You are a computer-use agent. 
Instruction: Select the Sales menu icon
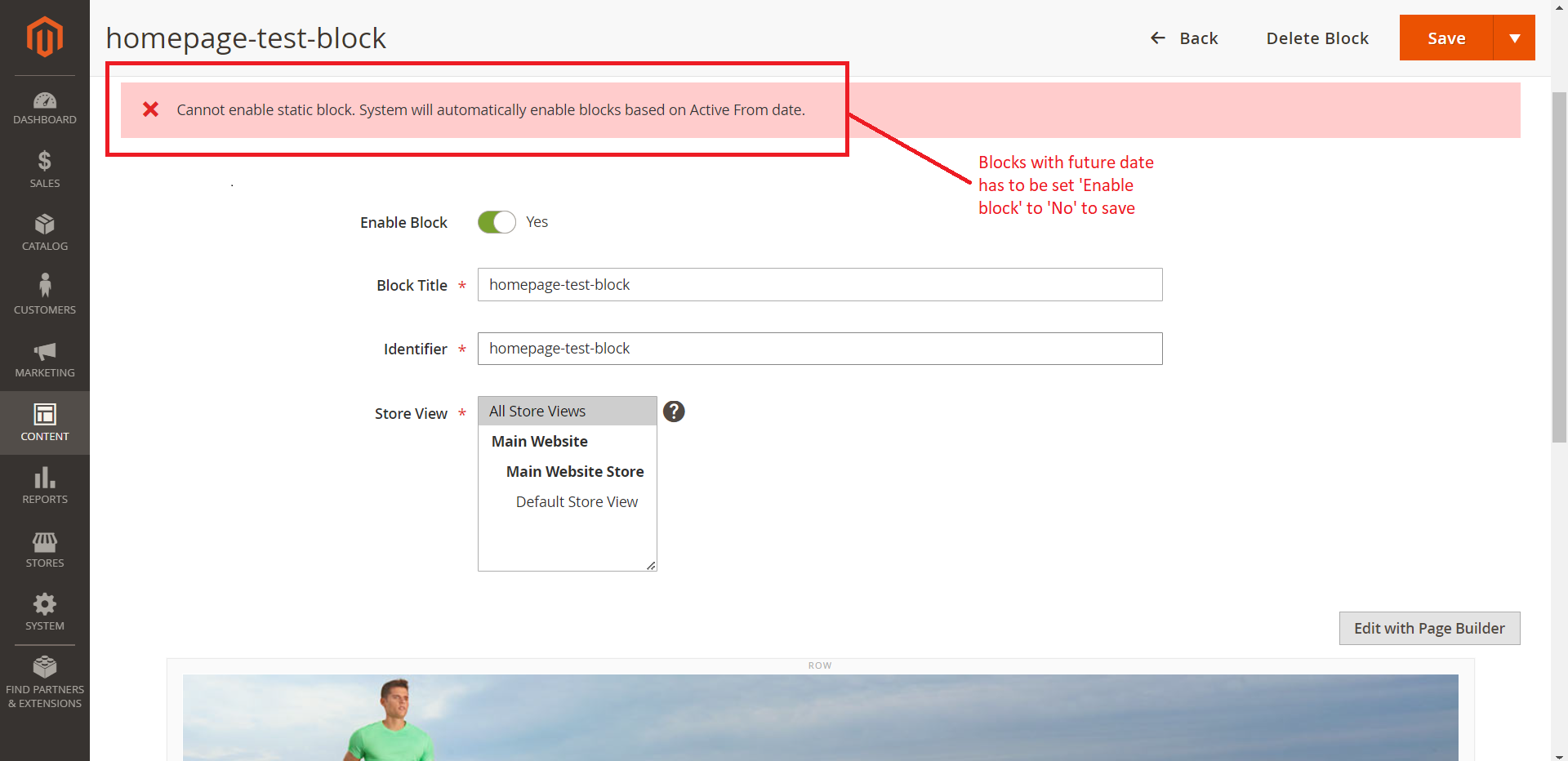pyautogui.click(x=45, y=169)
